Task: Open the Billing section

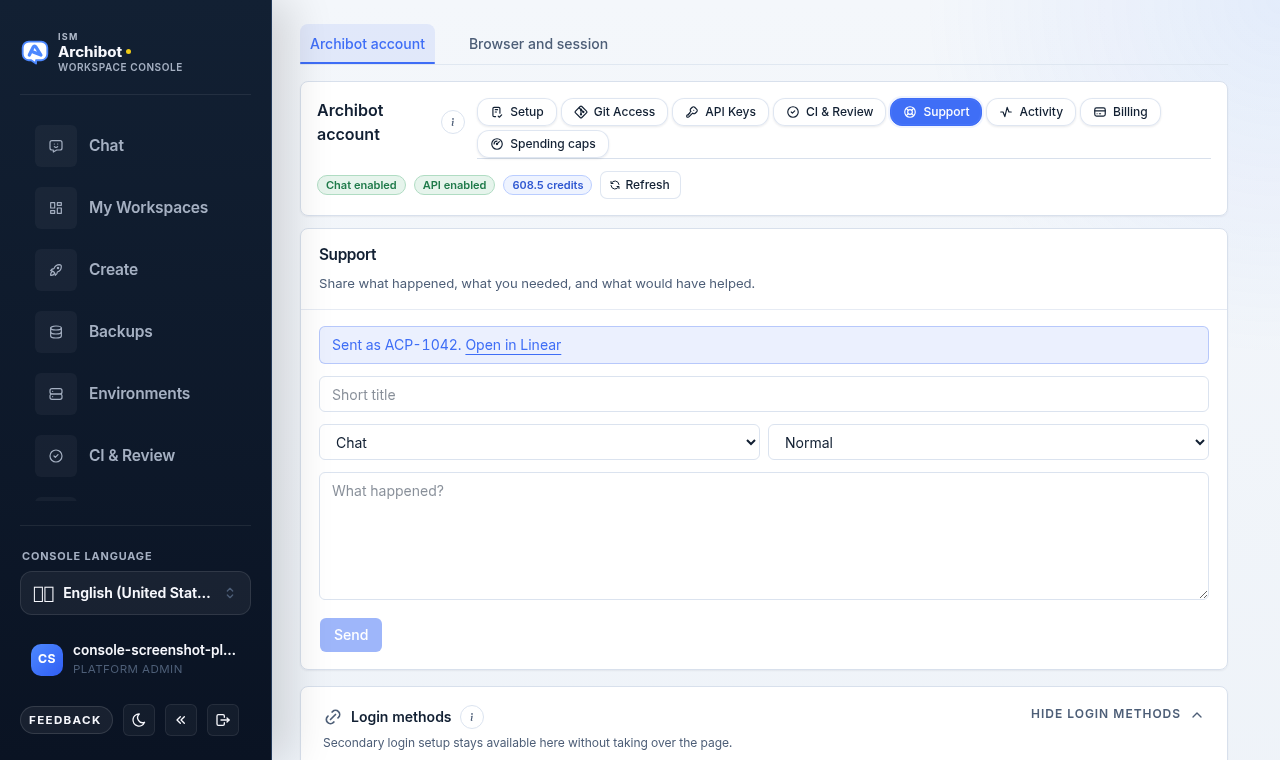Action: (1120, 112)
